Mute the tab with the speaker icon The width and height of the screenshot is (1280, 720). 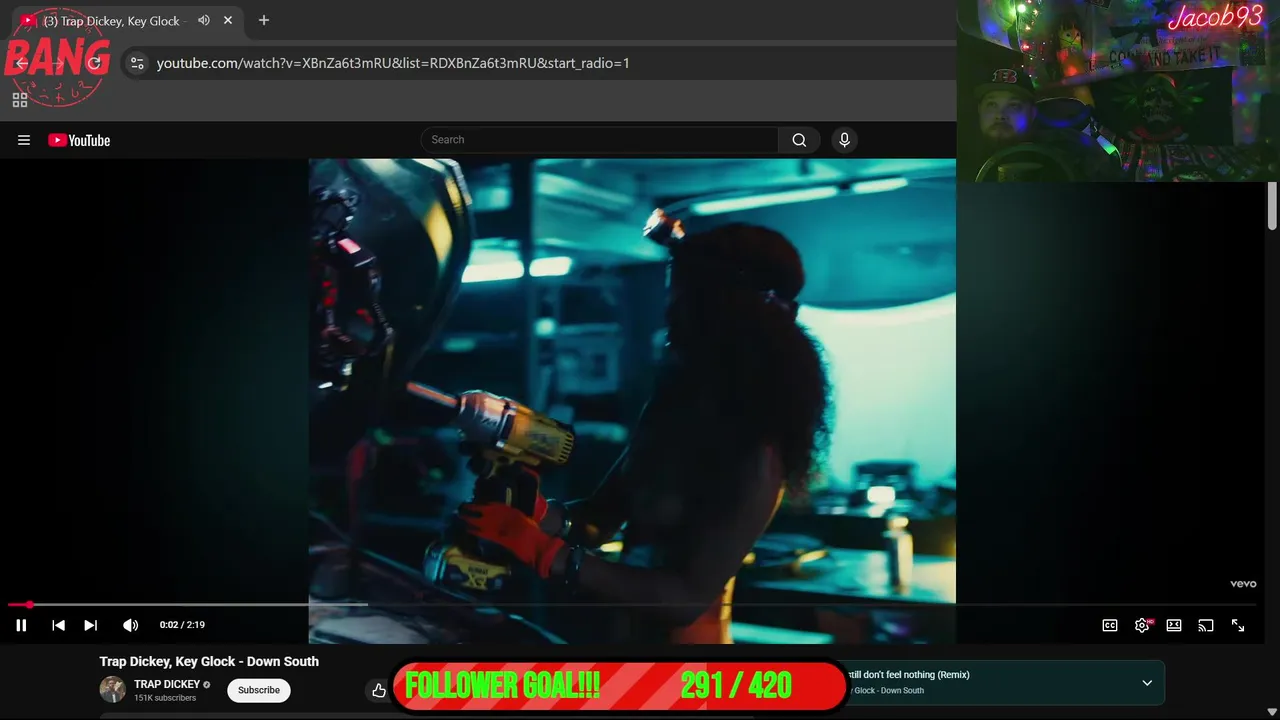click(x=204, y=20)
